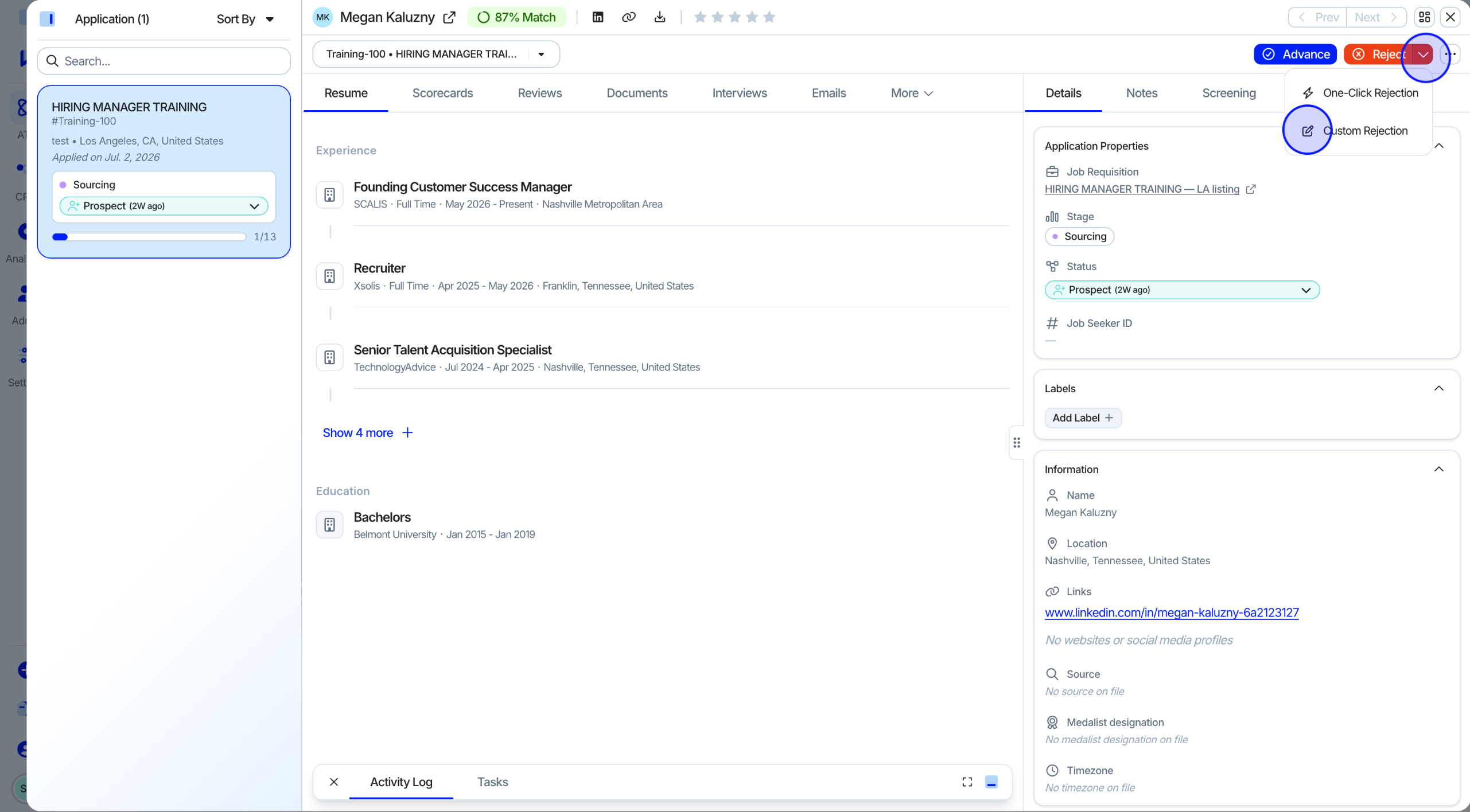Open the three-dot more actions menu
The height and width of the screenshot is (812, 1470).
pyautogui.click(x=1451, y=54)
